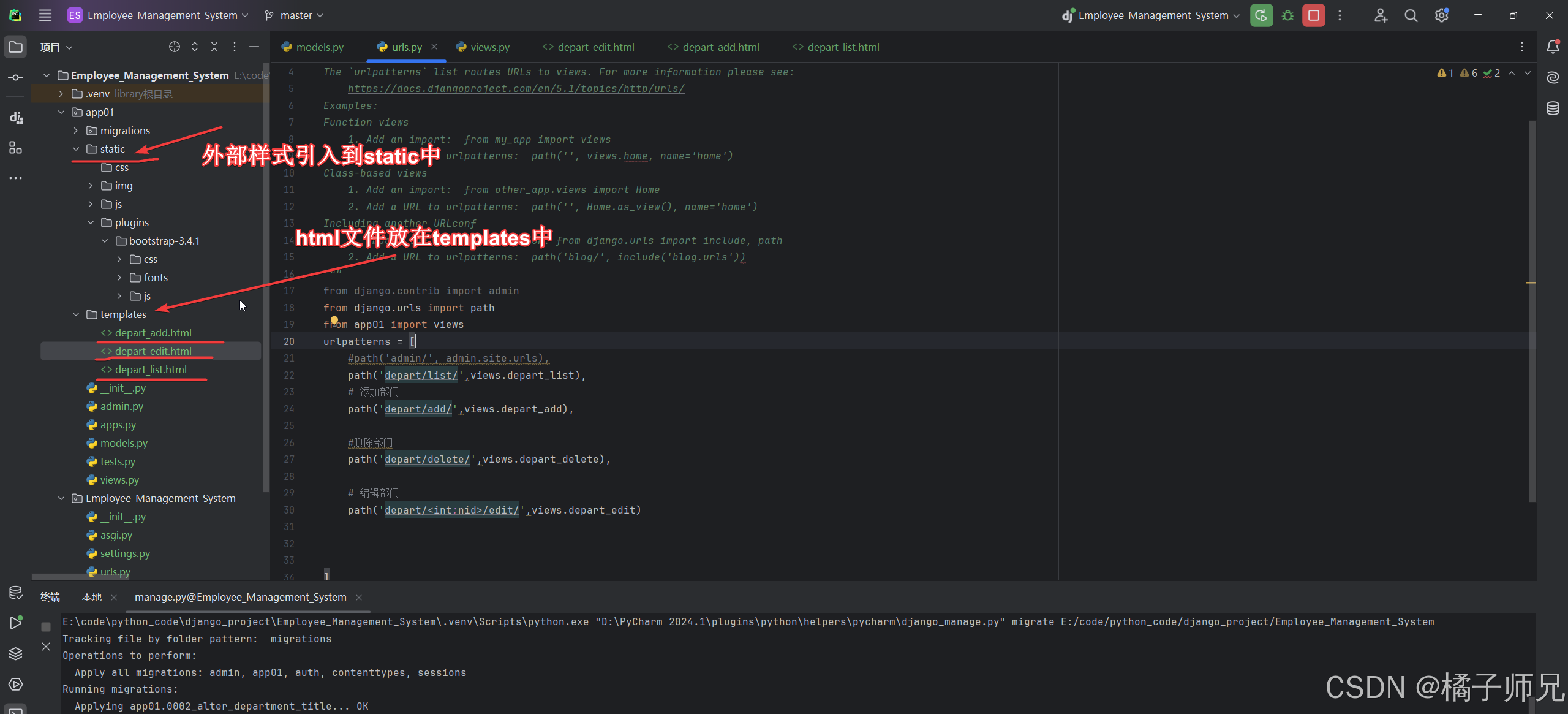Click the red stop/debug icon in toolbar

click(1314, 15)
